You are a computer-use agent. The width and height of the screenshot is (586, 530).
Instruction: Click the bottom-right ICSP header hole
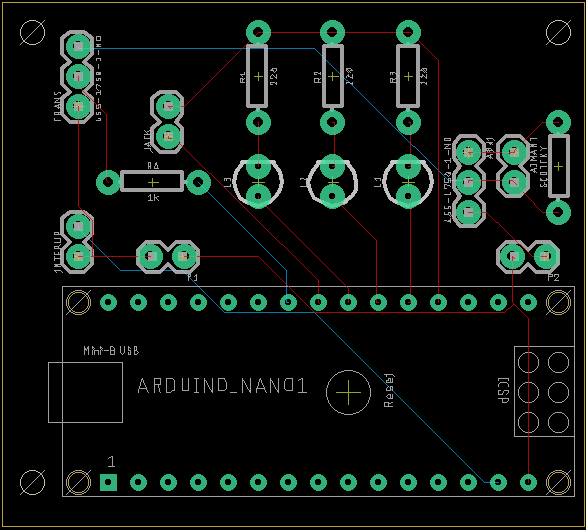click(558, 422)
